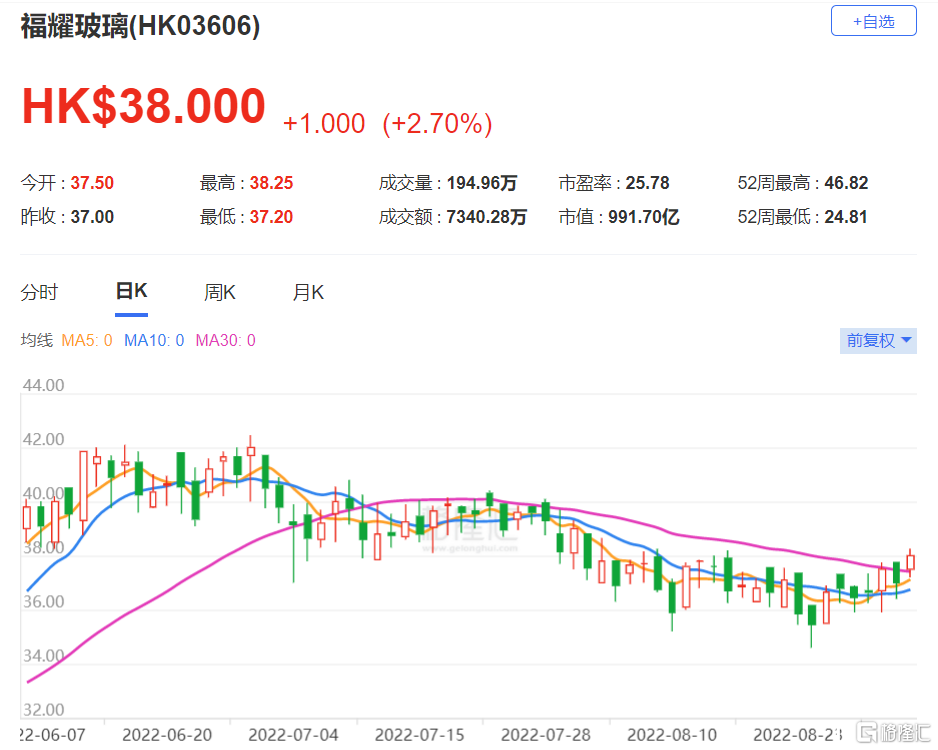Image resolution: width=938 pixels, height=750 pixels.
Task: Click the 2022-07-04 date on the chart axis
Action: (293, 735)
